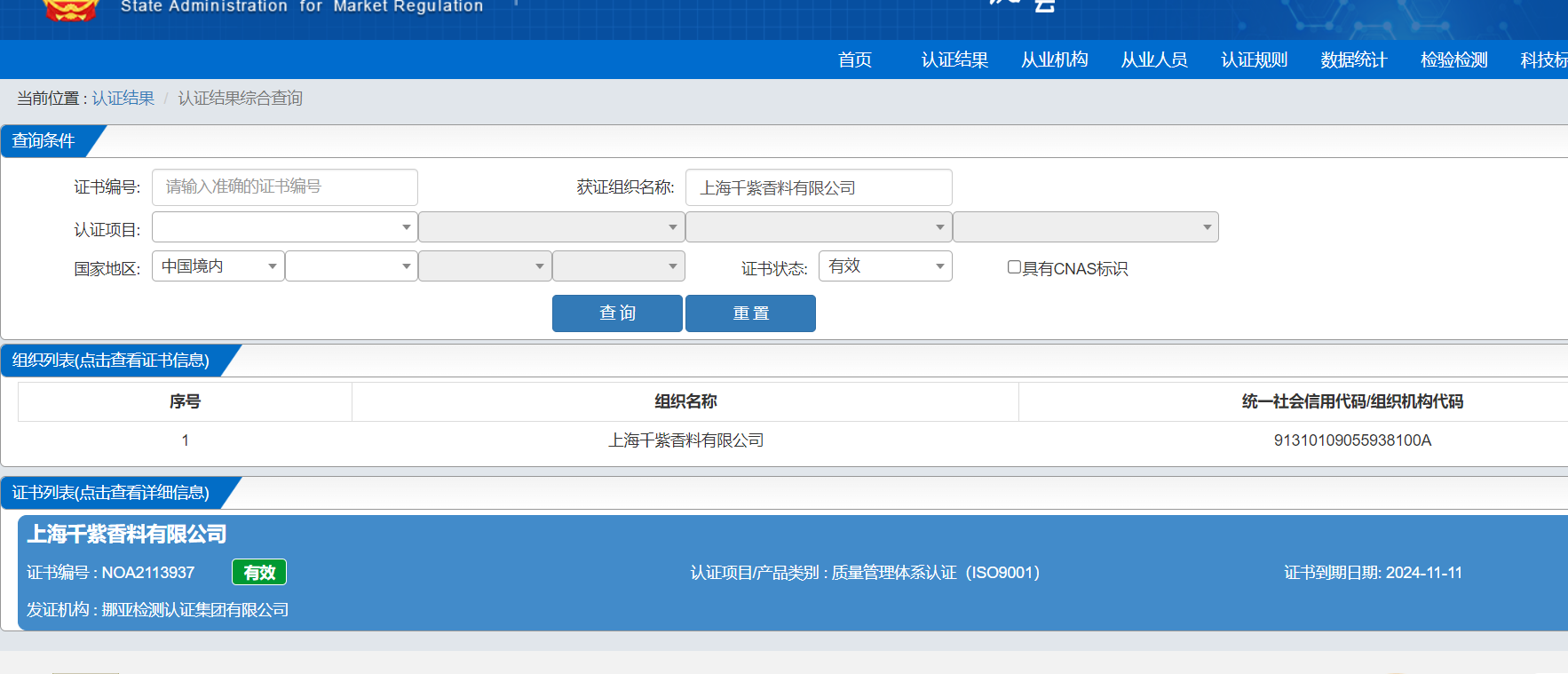The height and width of the screenshot is (674, 1568).
Task: Click the 证书列表 section header tab
Action: point(111,493)
